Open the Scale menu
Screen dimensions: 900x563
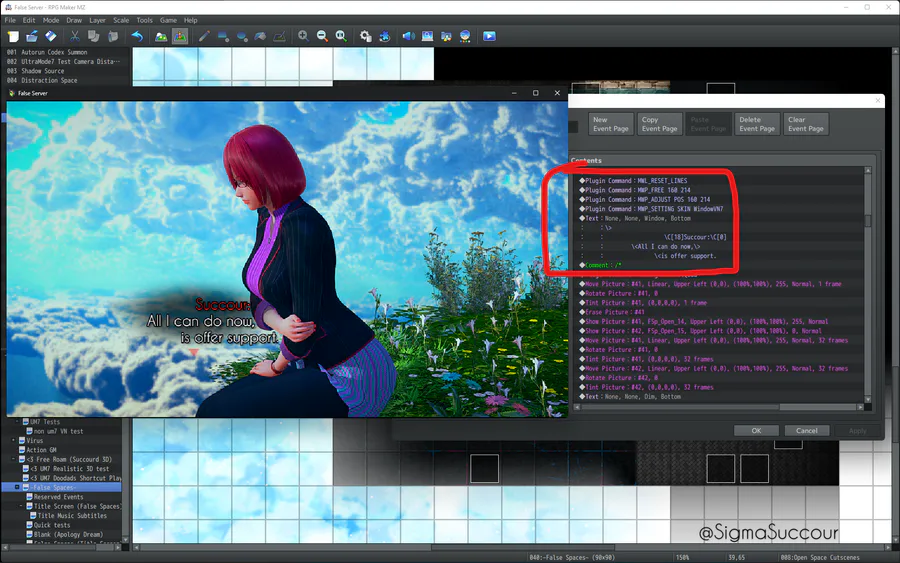click(x=121, y=20)
